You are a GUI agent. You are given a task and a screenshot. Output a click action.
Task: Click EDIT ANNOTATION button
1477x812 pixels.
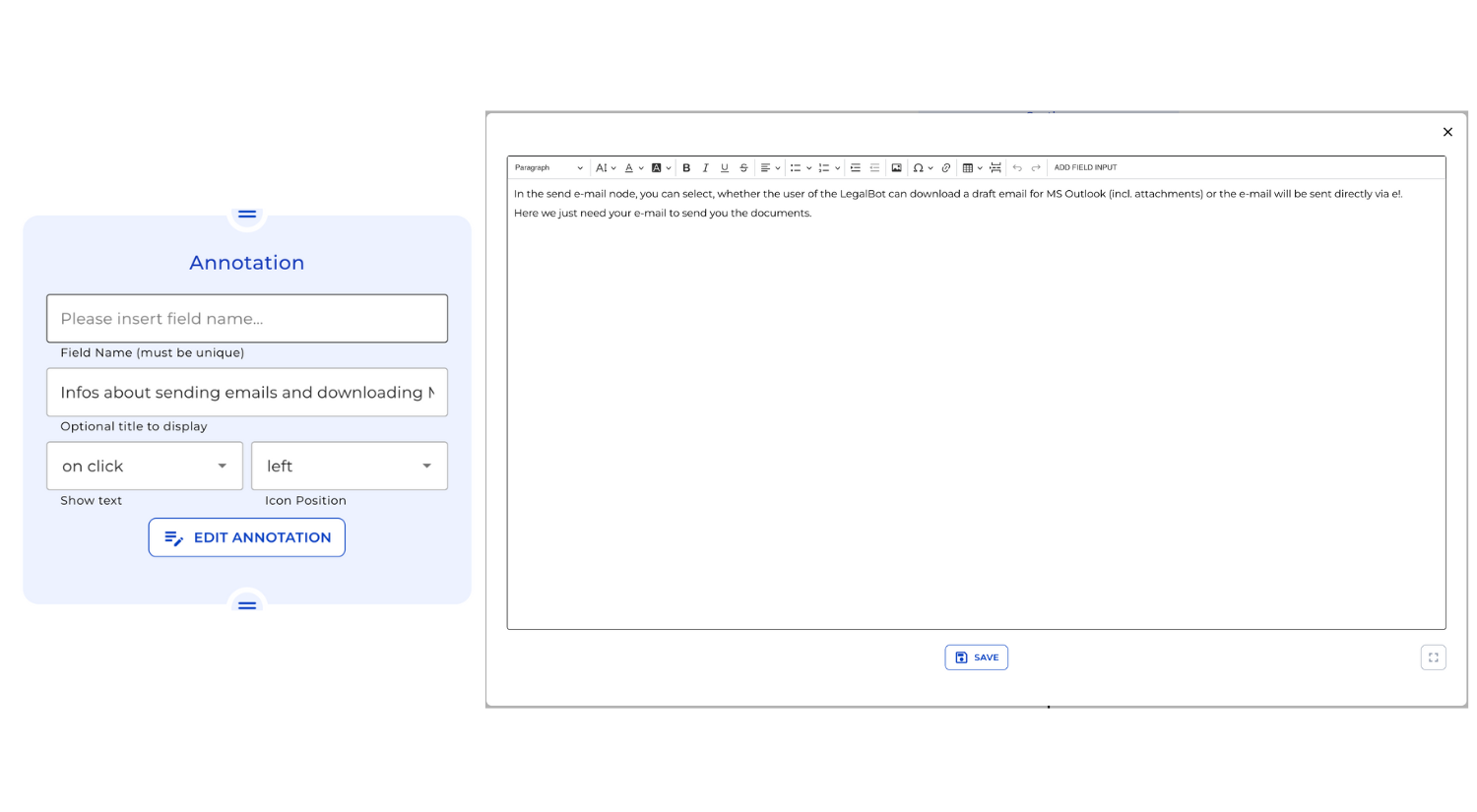click(x=246, y=537)
